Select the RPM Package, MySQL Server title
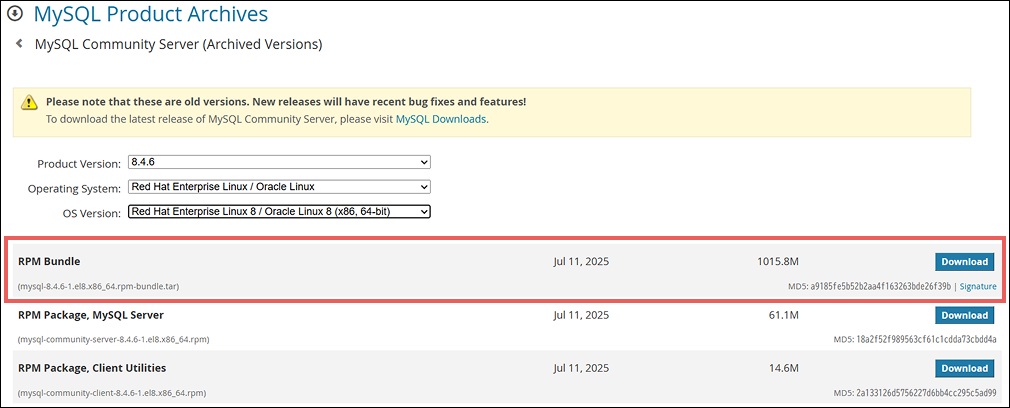The image size is (1010, 408). pos(91,315)
